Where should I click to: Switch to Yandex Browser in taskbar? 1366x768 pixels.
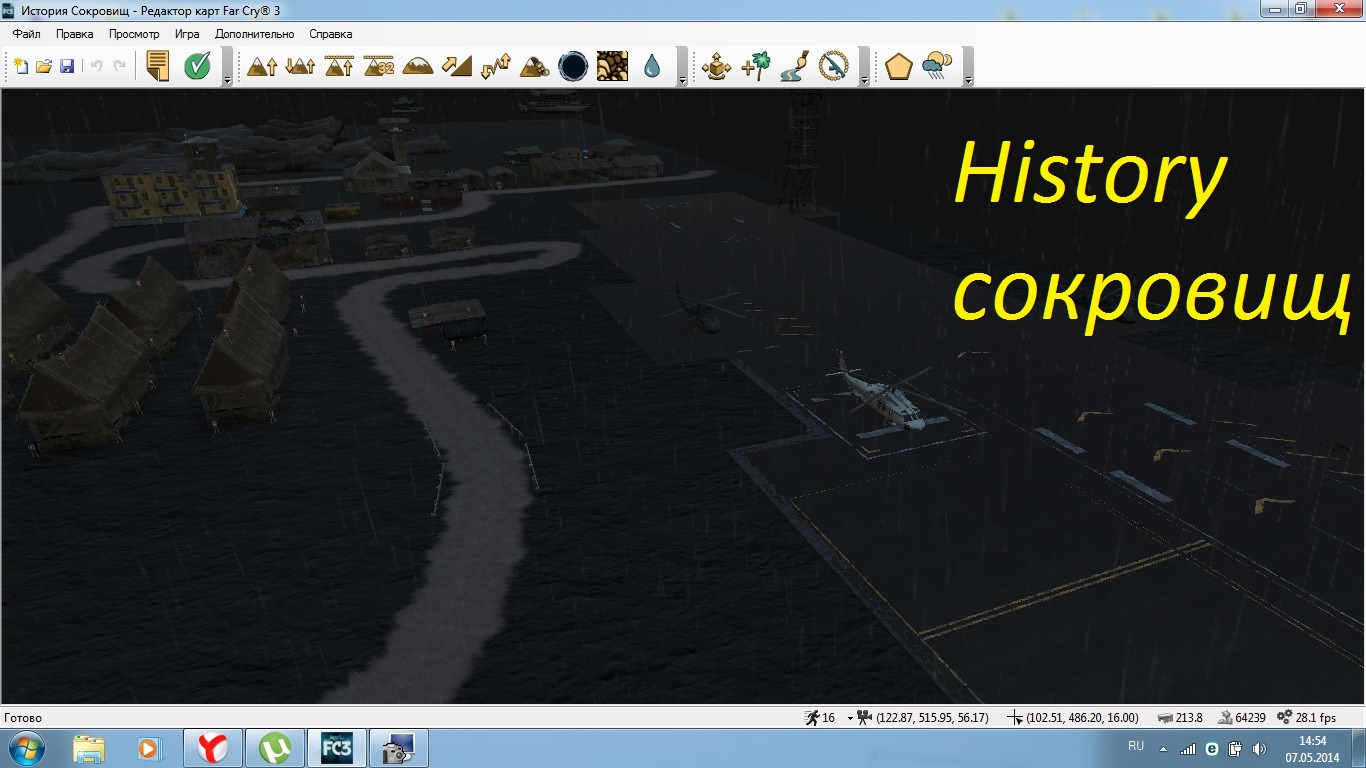[x=212, y=748]
